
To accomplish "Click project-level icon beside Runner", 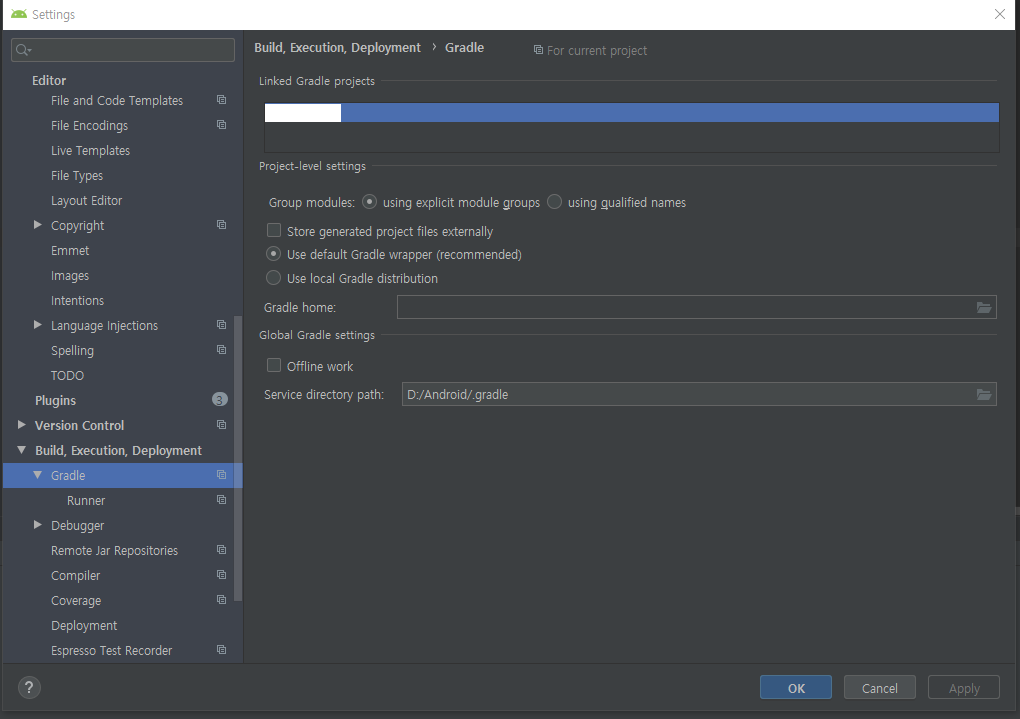I will tap(221, 500).
